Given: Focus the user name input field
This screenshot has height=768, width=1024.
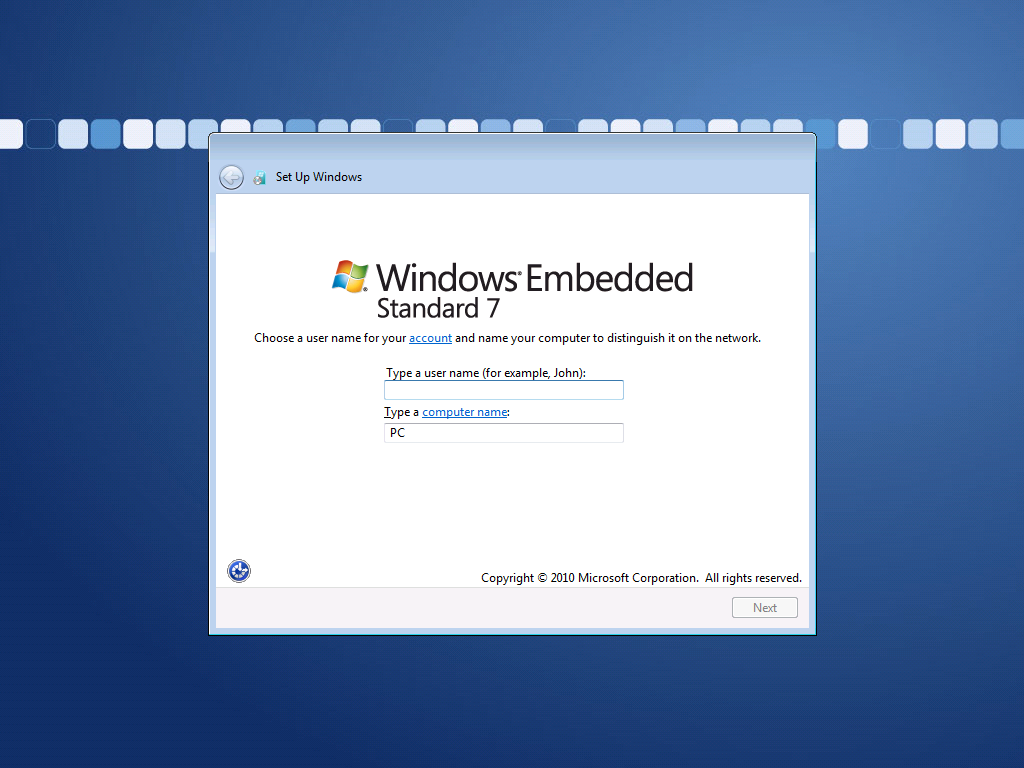Looking at the screenshot, I should point(504,390).
